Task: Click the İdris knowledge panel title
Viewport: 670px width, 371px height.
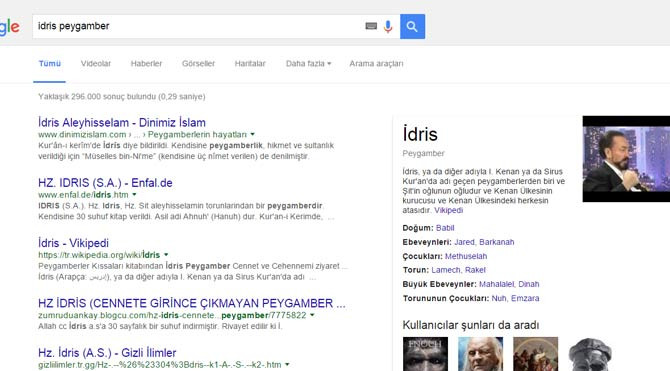Action: pos(420,135)
